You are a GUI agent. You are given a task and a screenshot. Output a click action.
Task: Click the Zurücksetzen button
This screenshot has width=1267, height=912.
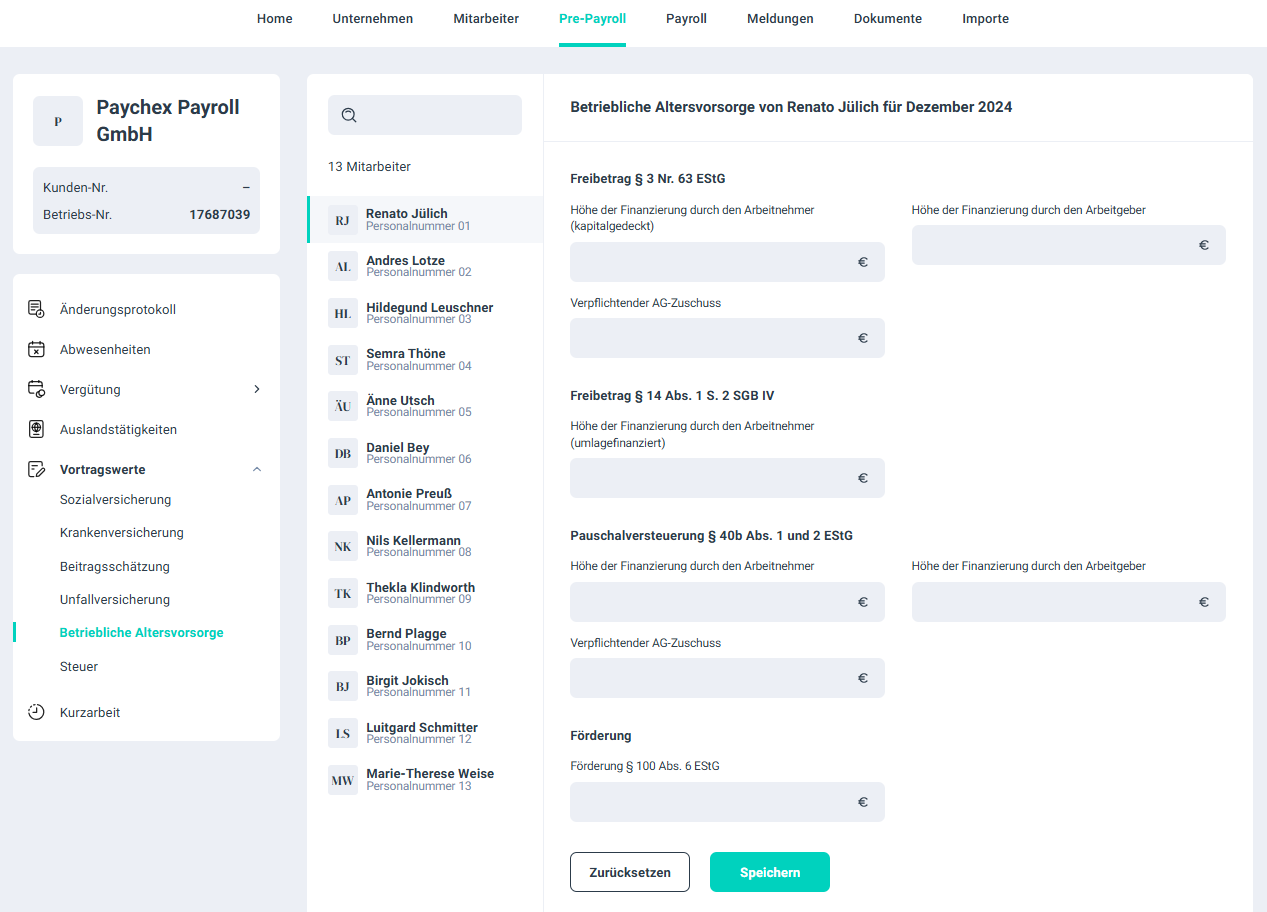click(x=629, y=872)
